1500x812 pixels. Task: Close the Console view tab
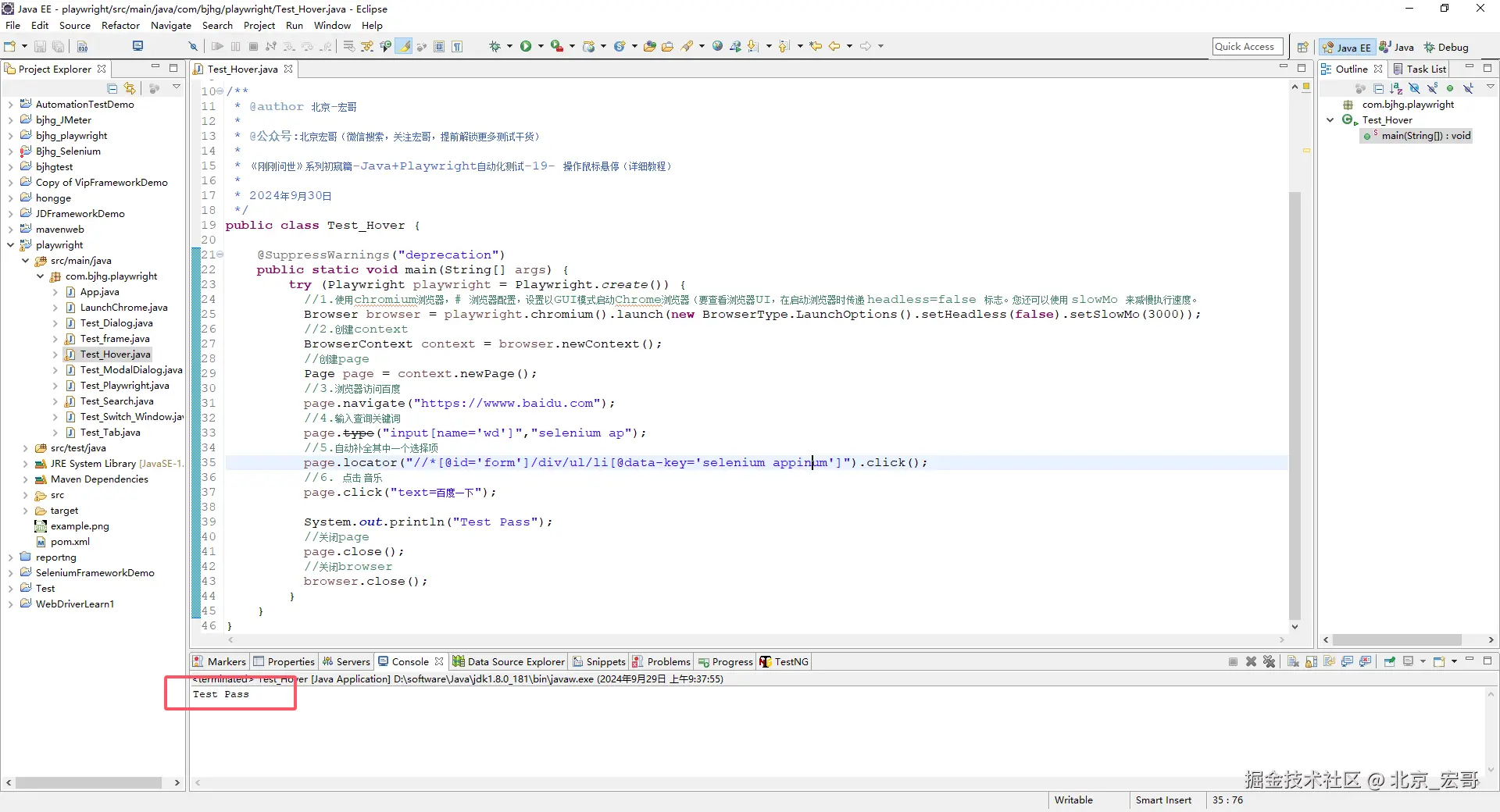point(439,661)
